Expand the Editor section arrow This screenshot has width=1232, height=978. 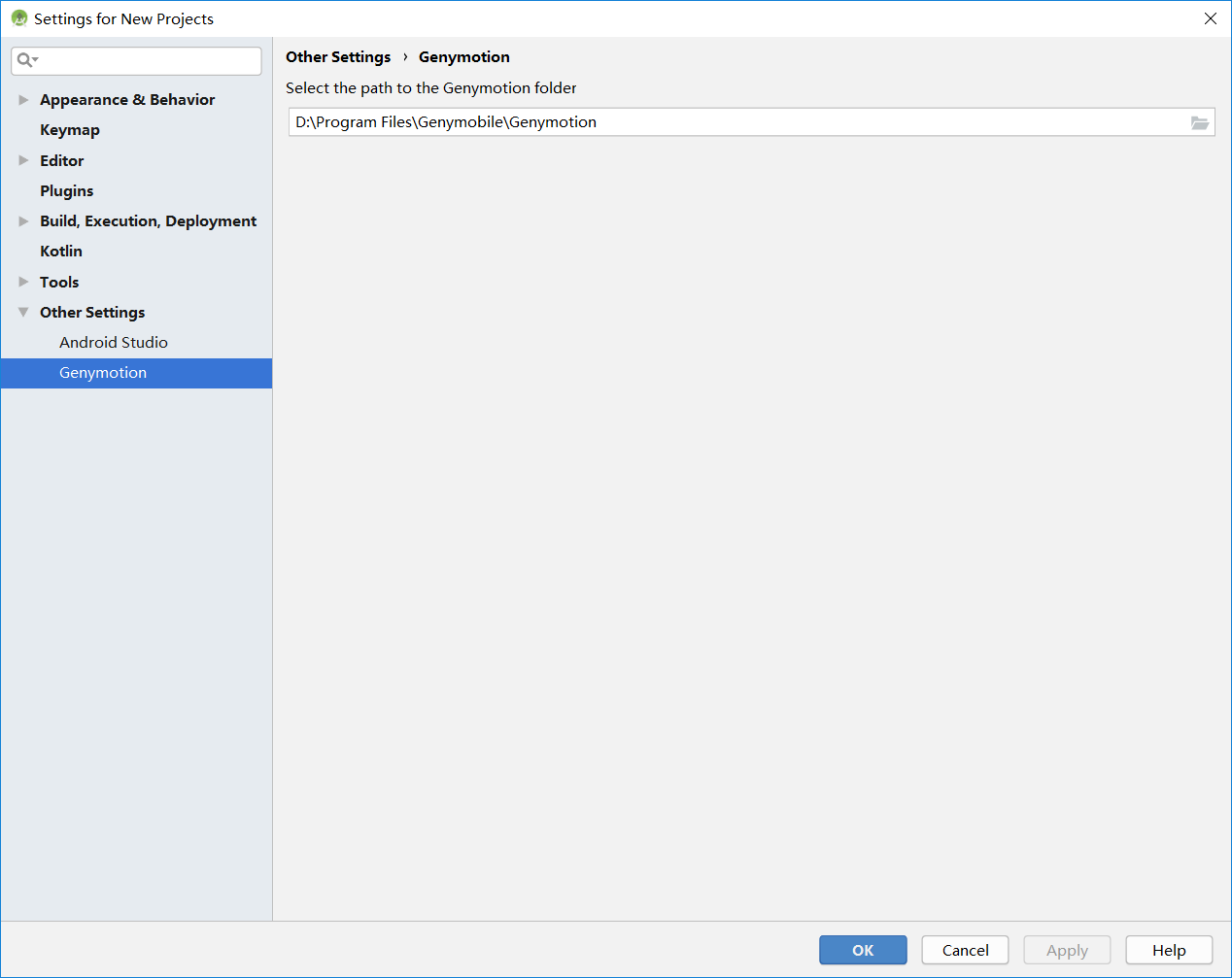pyautogui.click(x=23, y=160)
